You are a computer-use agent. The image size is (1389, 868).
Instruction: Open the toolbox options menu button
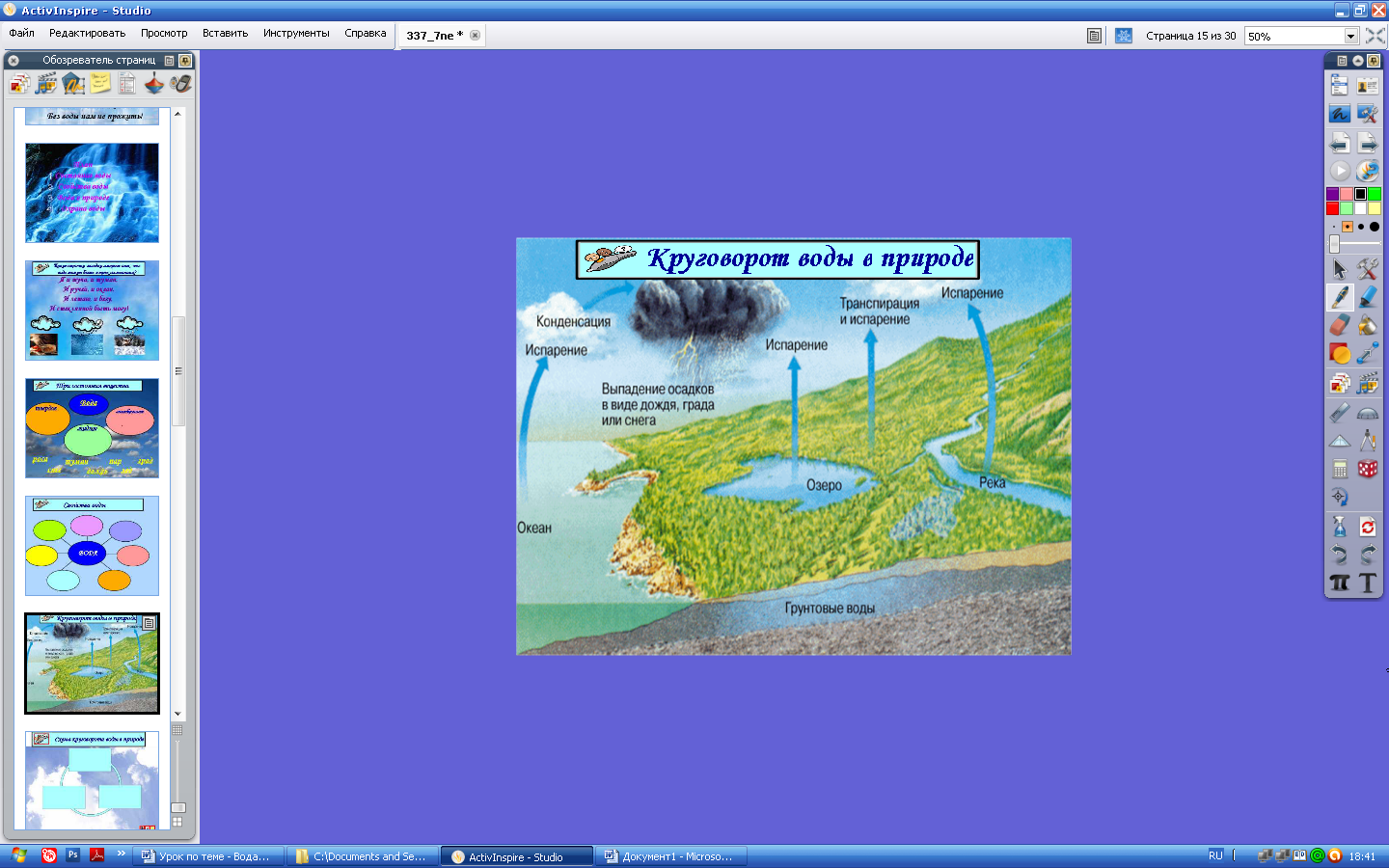[x=1342, y=61]
